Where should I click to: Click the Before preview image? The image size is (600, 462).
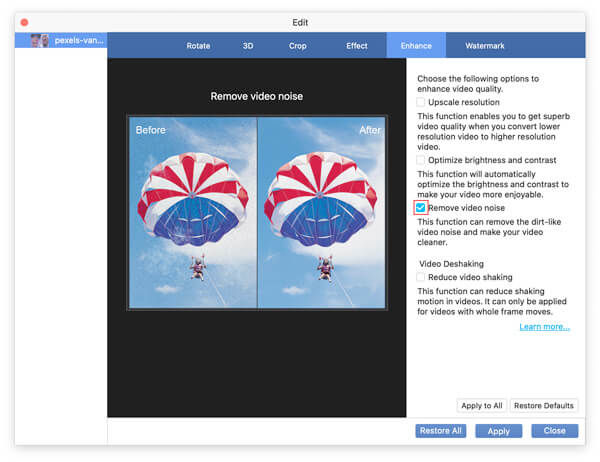[x=193, y=213]
